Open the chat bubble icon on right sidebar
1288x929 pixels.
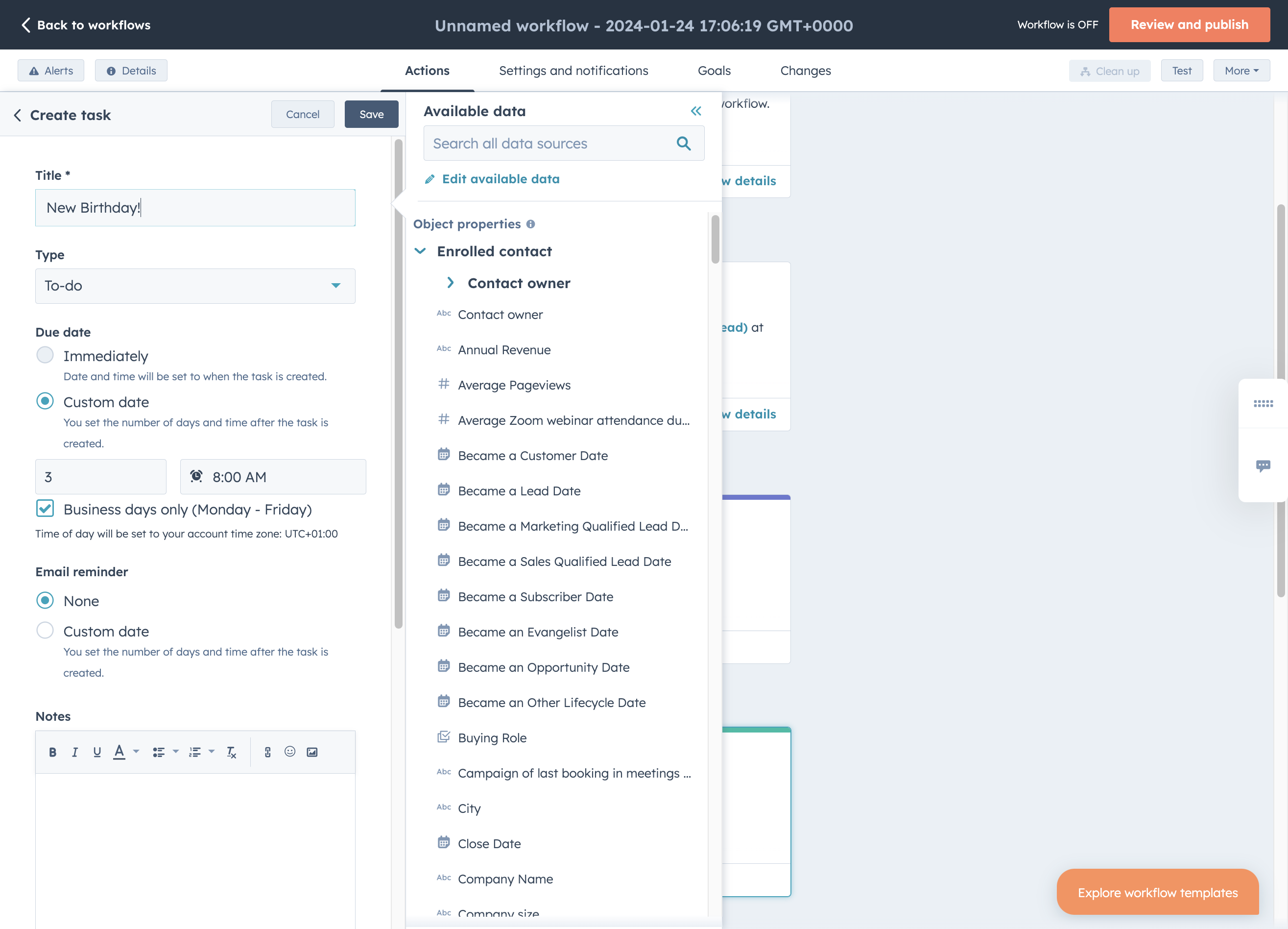(x=1263, y=466)
